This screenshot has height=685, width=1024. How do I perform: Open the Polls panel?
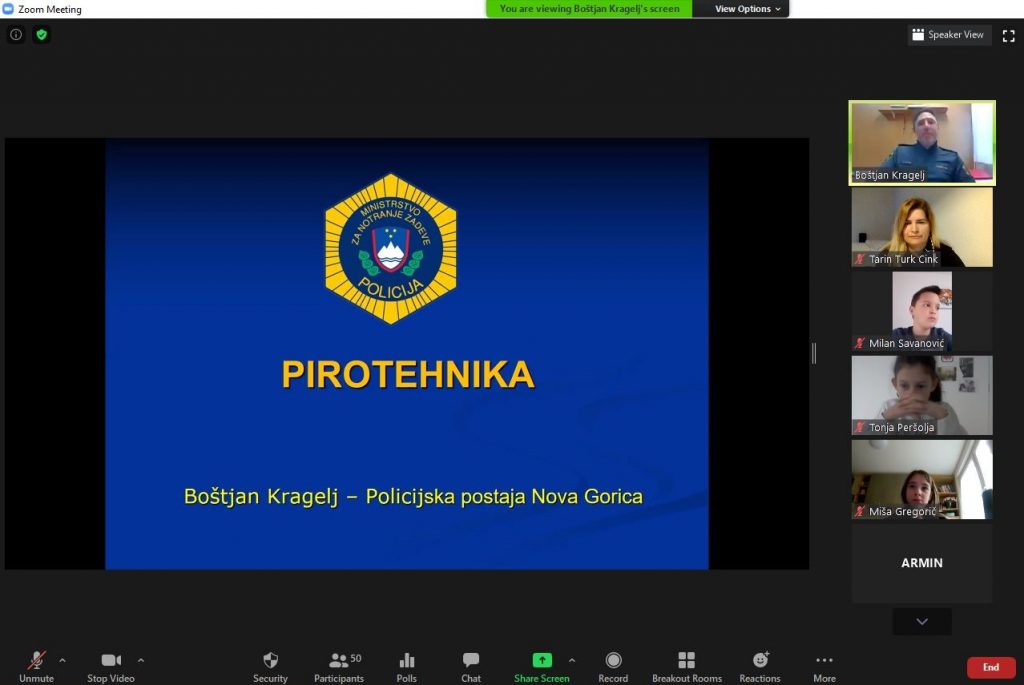pos(406,667)
